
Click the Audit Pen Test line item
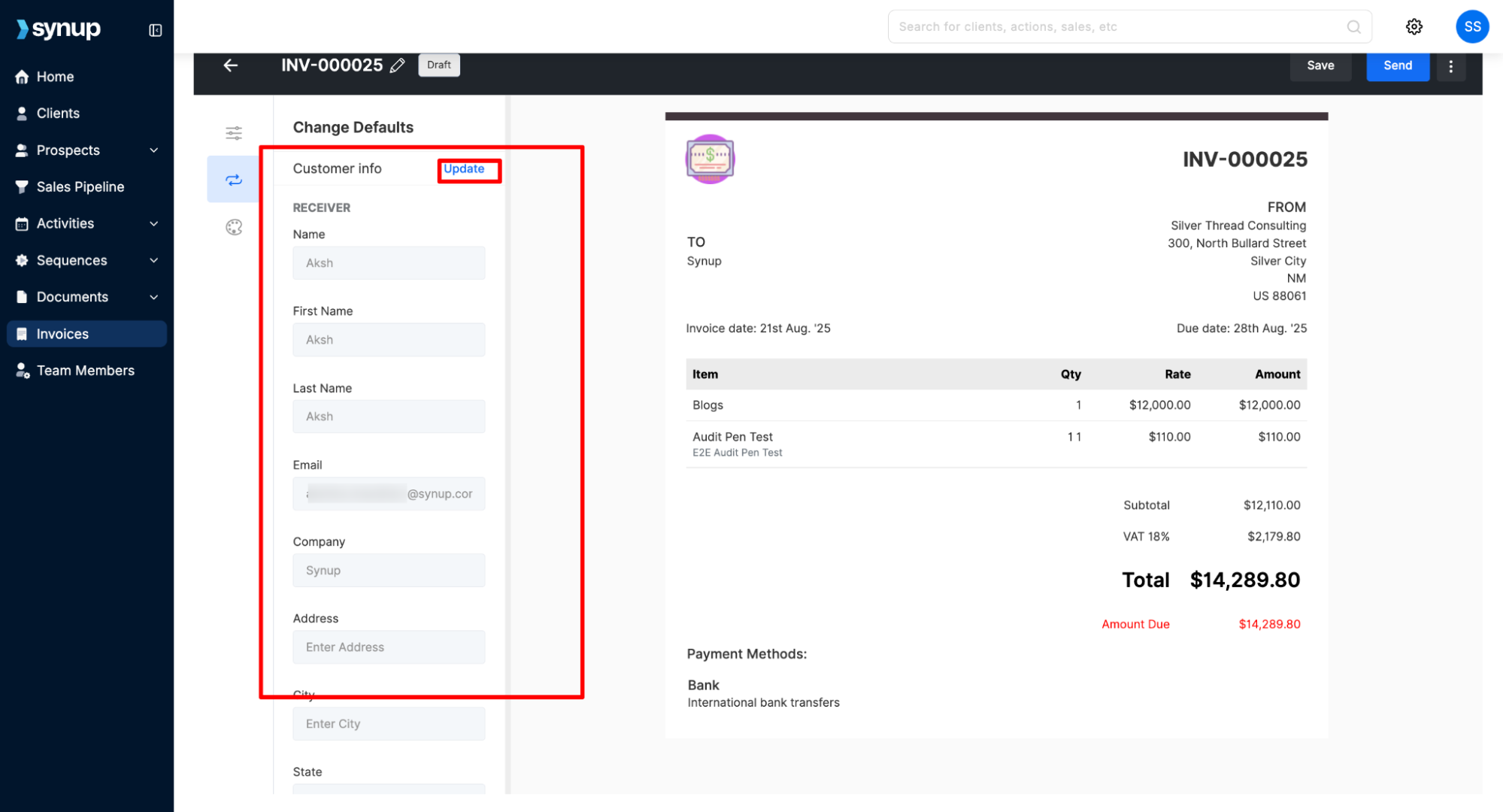pyautogui.click(x=996, y=444)
